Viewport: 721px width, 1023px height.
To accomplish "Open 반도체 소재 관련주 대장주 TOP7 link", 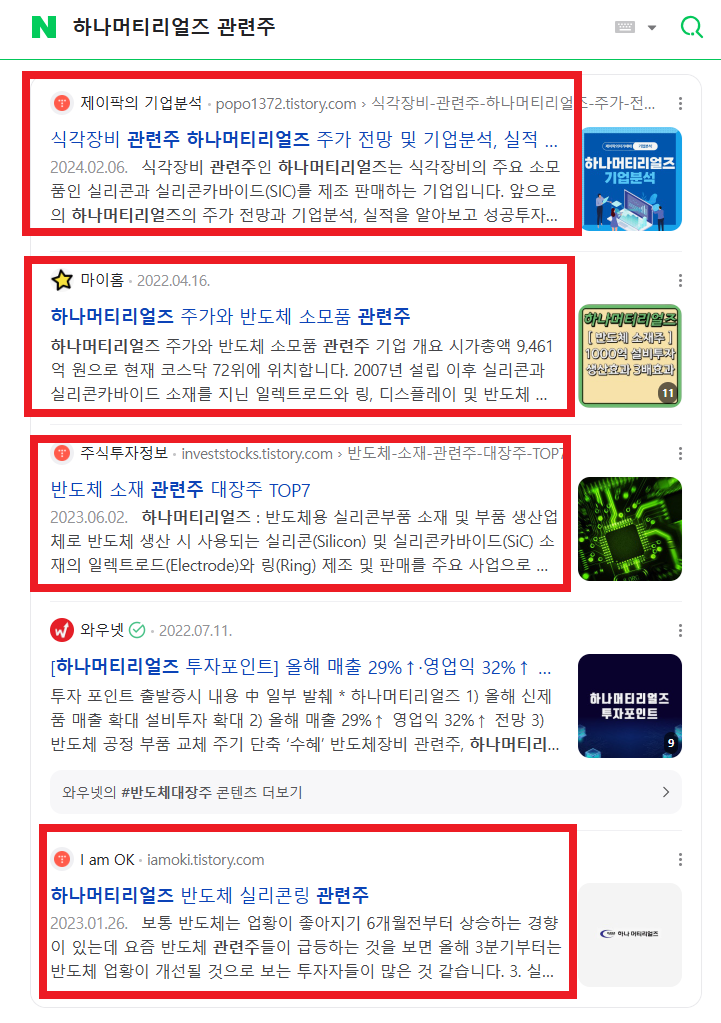I will (180, 489).
